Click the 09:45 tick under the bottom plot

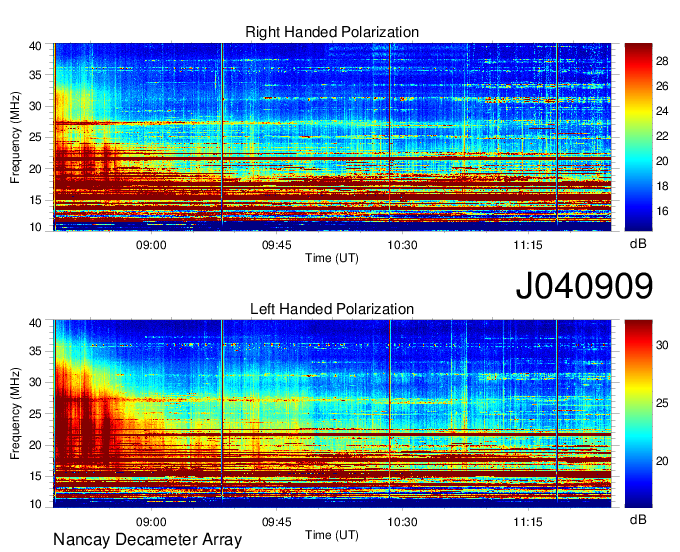277,522
